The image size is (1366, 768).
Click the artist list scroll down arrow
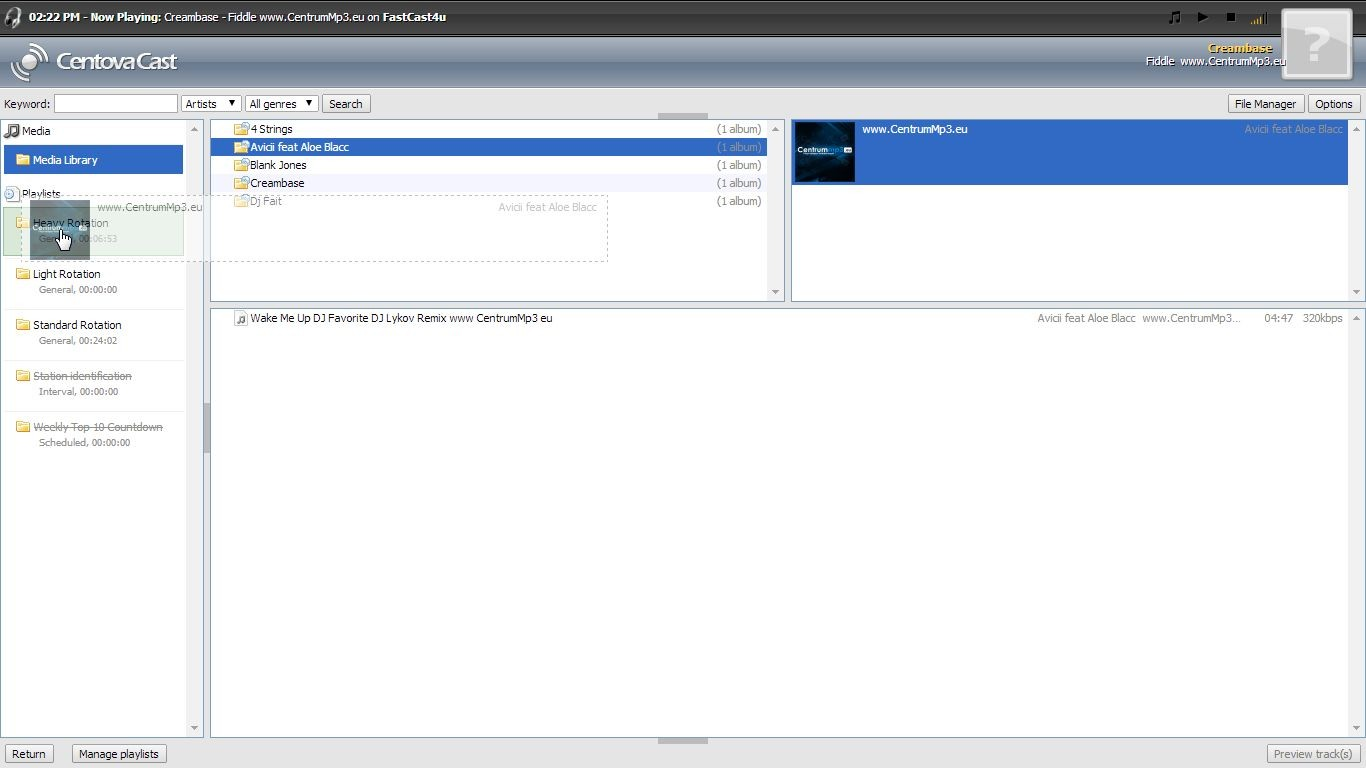tap(775, 292)
